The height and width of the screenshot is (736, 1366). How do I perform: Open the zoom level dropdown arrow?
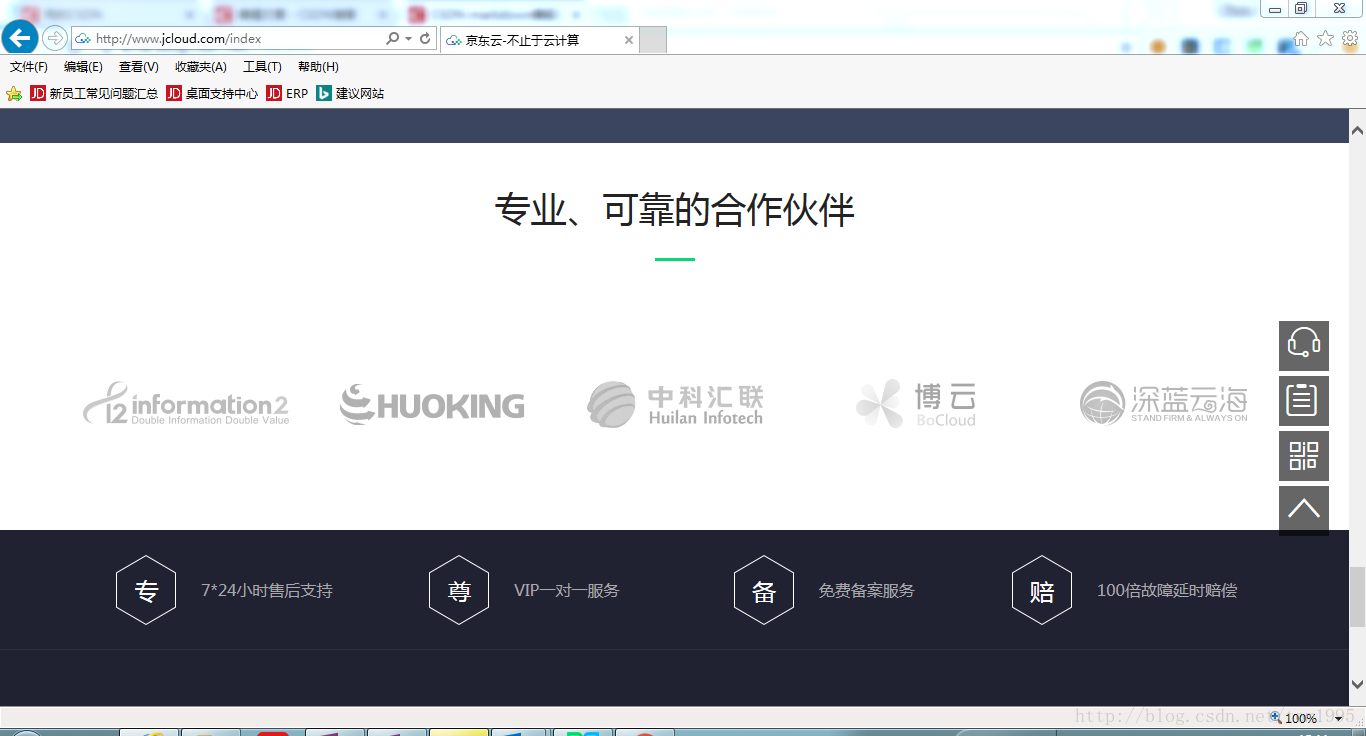point(1338,719)
